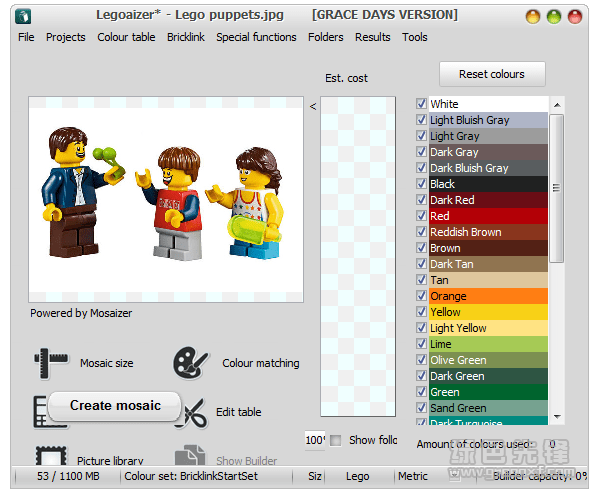Viewport: 597px width, 497px height.
Task: Toggle the Green colour checkbox
Action: (x=421, y=392)
